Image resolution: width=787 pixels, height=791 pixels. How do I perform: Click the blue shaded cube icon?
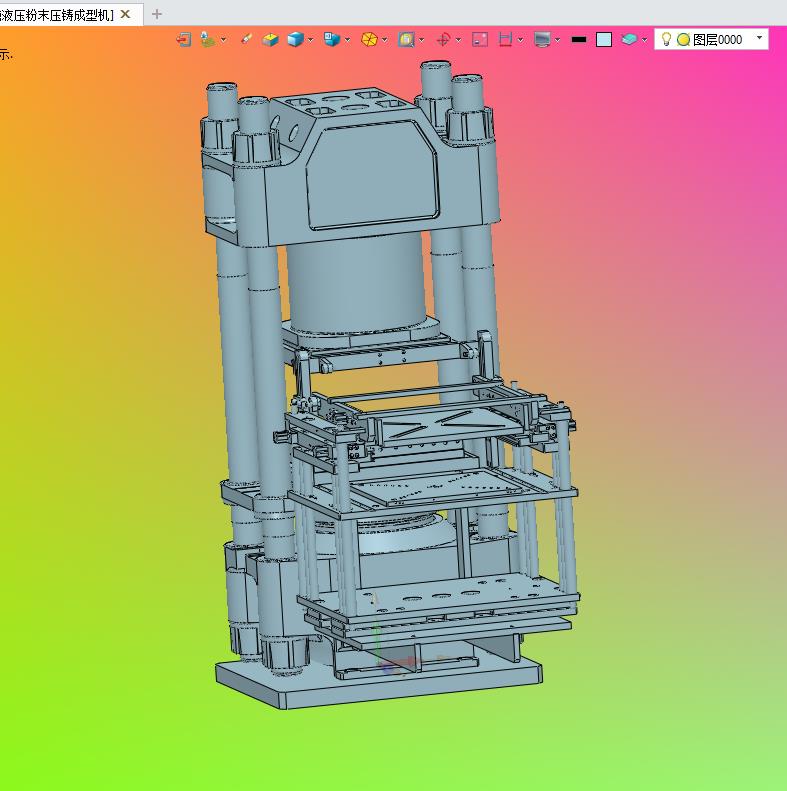(295, 39)
